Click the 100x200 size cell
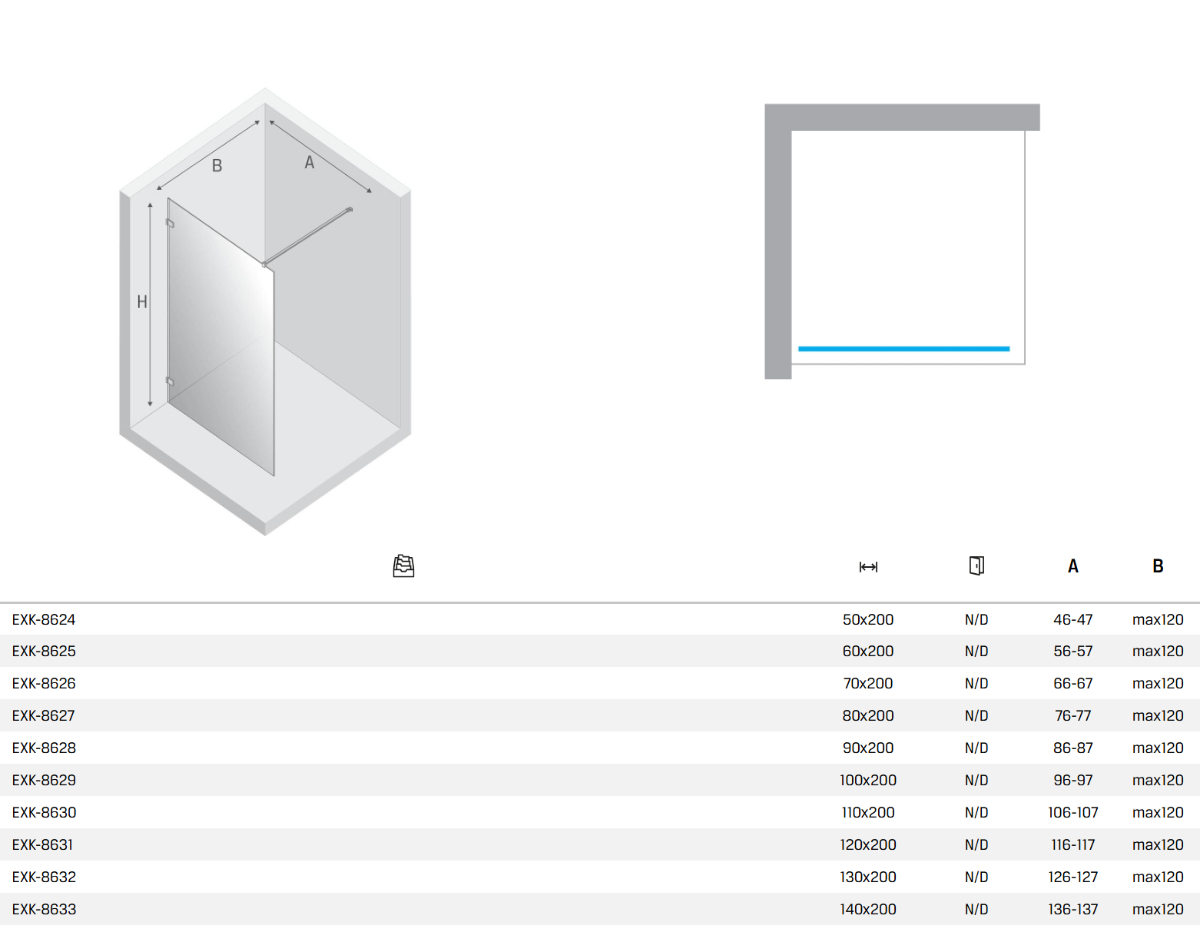1200x942 pixels. (x=868, y=781)
